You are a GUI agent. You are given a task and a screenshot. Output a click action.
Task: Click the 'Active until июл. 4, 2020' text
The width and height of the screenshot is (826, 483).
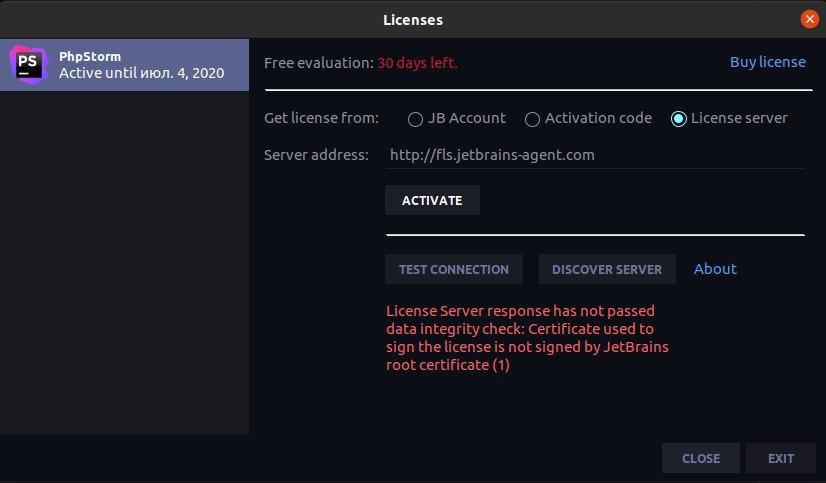point(142,73)
